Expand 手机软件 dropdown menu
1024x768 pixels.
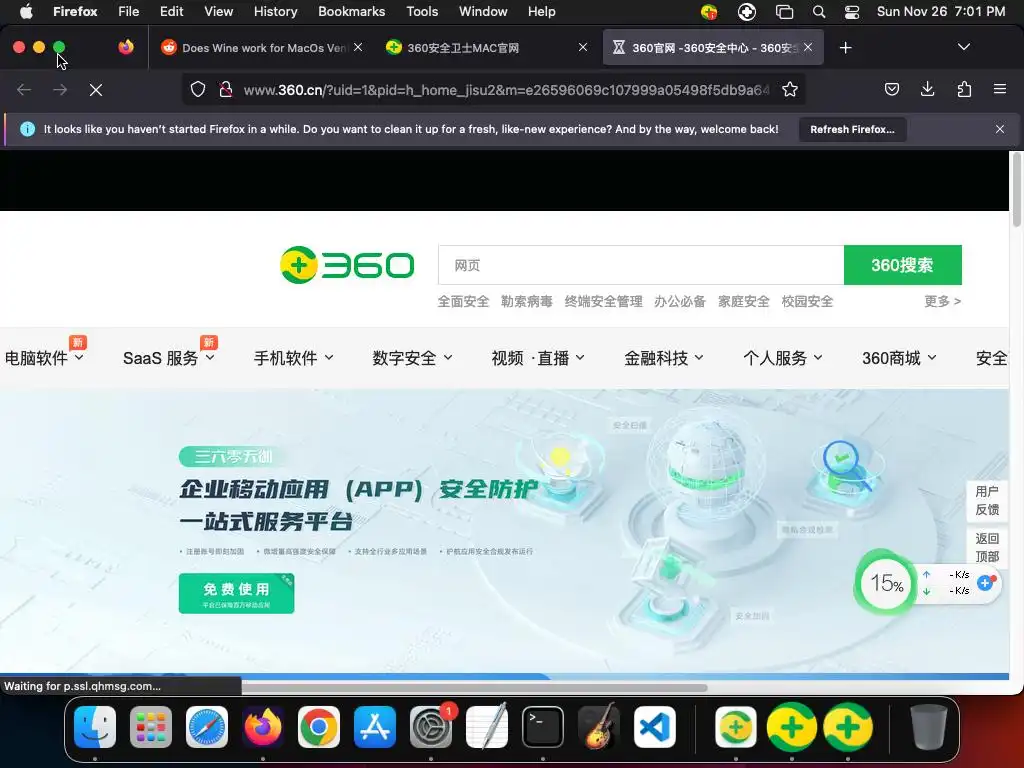pyautogui.click(x=293, y=358)
